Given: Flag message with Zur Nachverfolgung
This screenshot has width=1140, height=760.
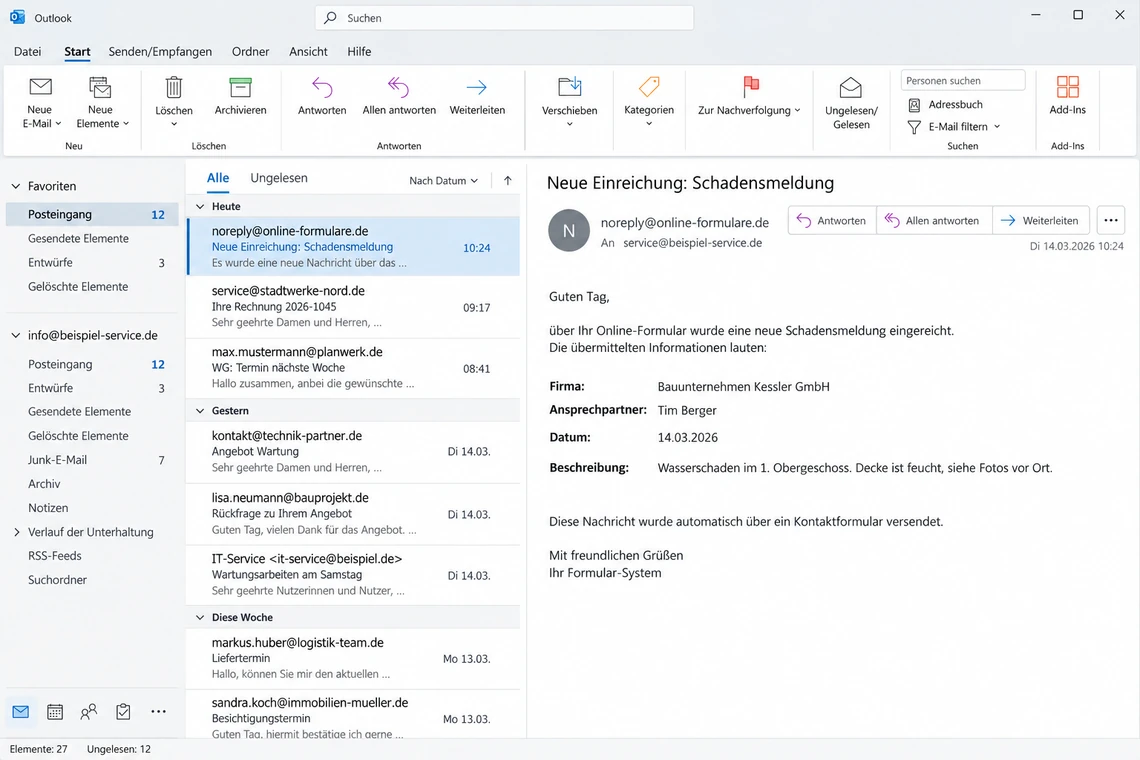Looking at the screenshot, I should click(x=749, y=97).
